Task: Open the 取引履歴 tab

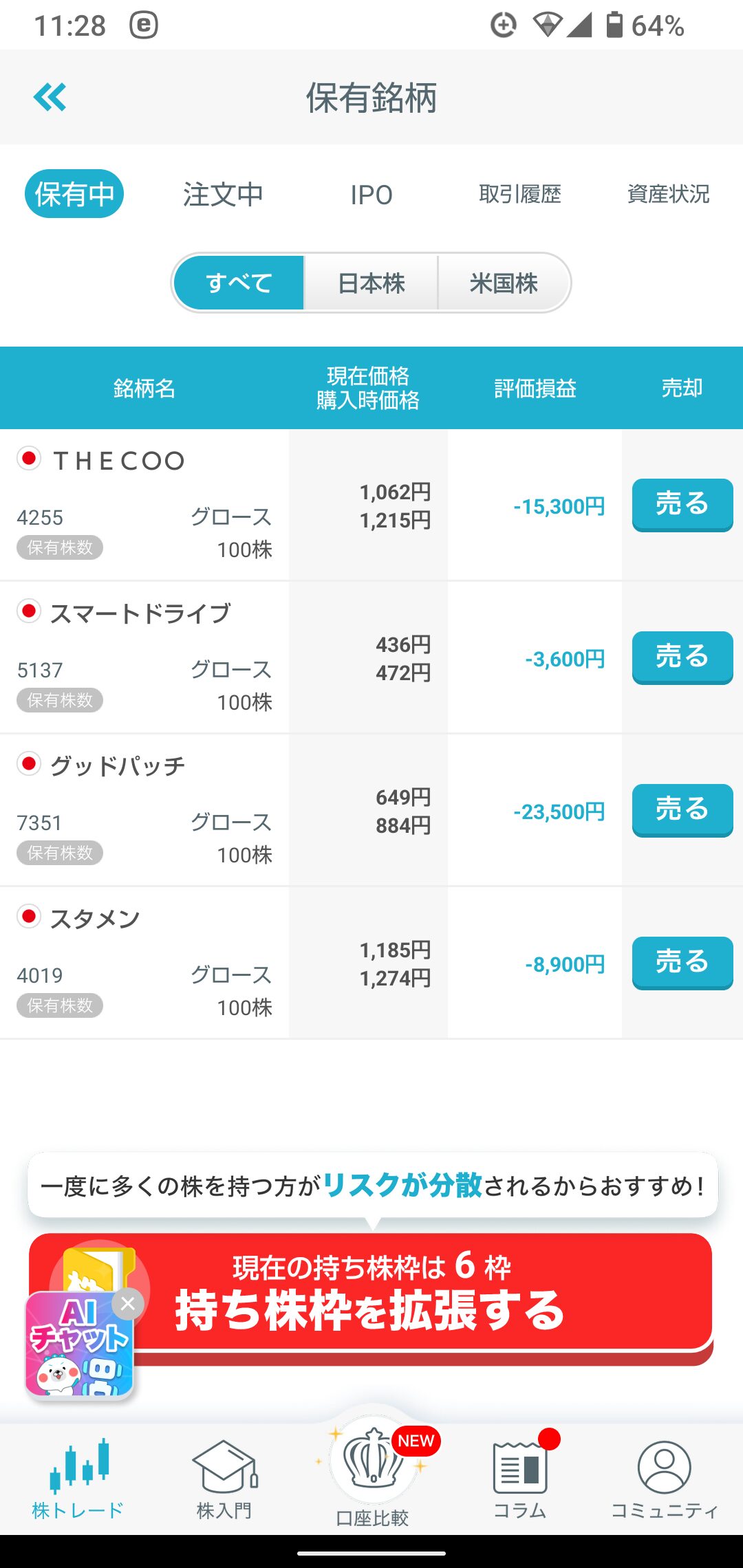Action: point(520,195)
